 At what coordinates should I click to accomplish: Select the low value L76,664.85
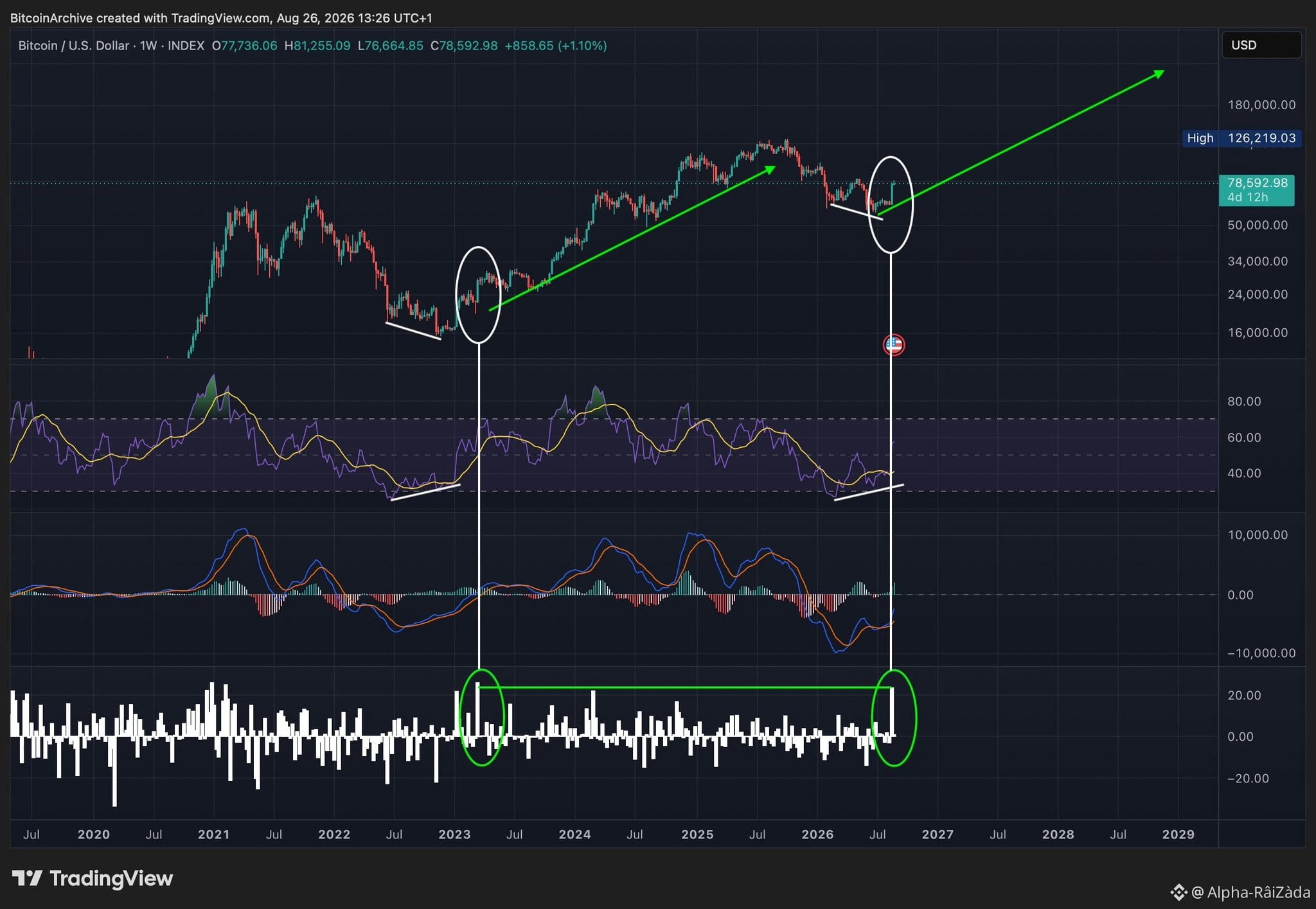[391, 46]
